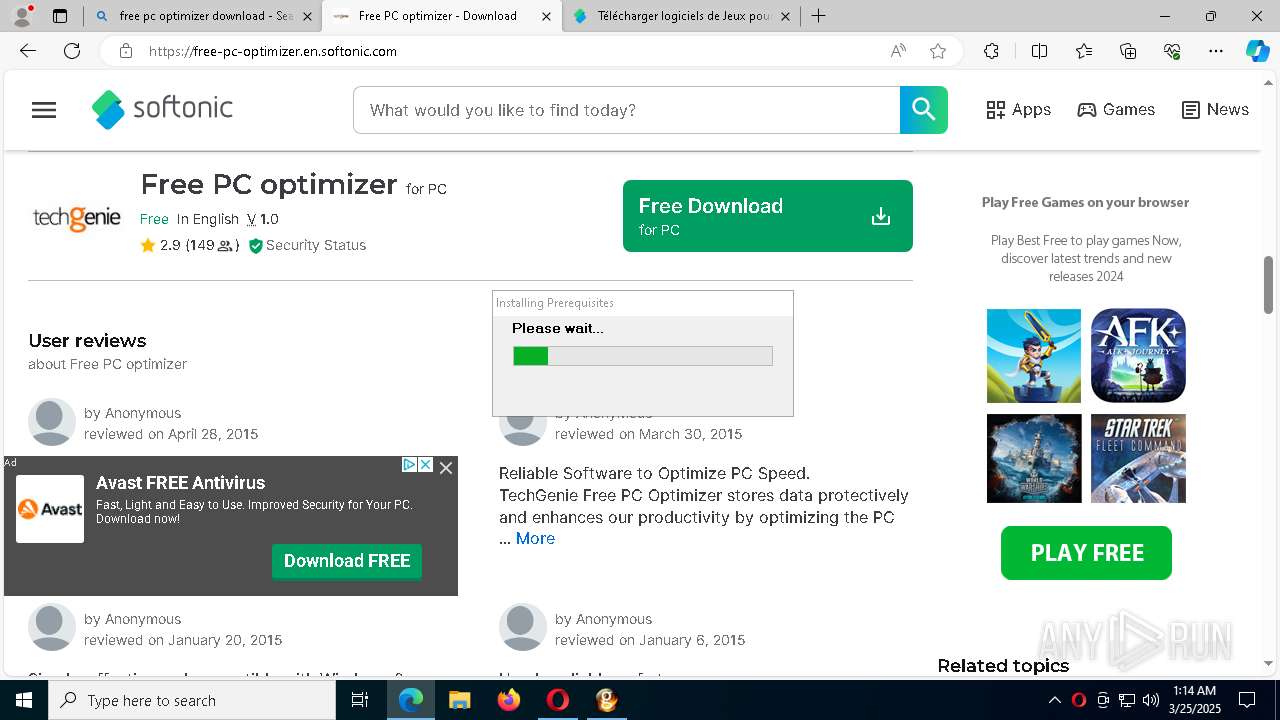Click the 'User reviews' heading
The image size is (1280, 720).
point(87,341)
